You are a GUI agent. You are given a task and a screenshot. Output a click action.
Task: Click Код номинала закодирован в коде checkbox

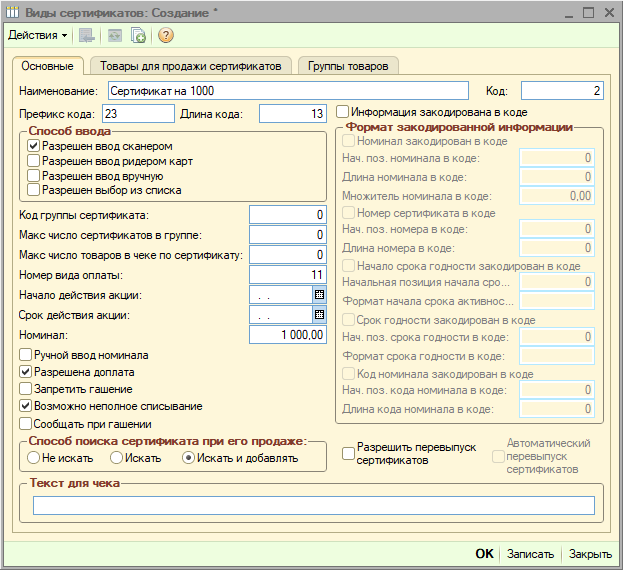tap(348, 373)
